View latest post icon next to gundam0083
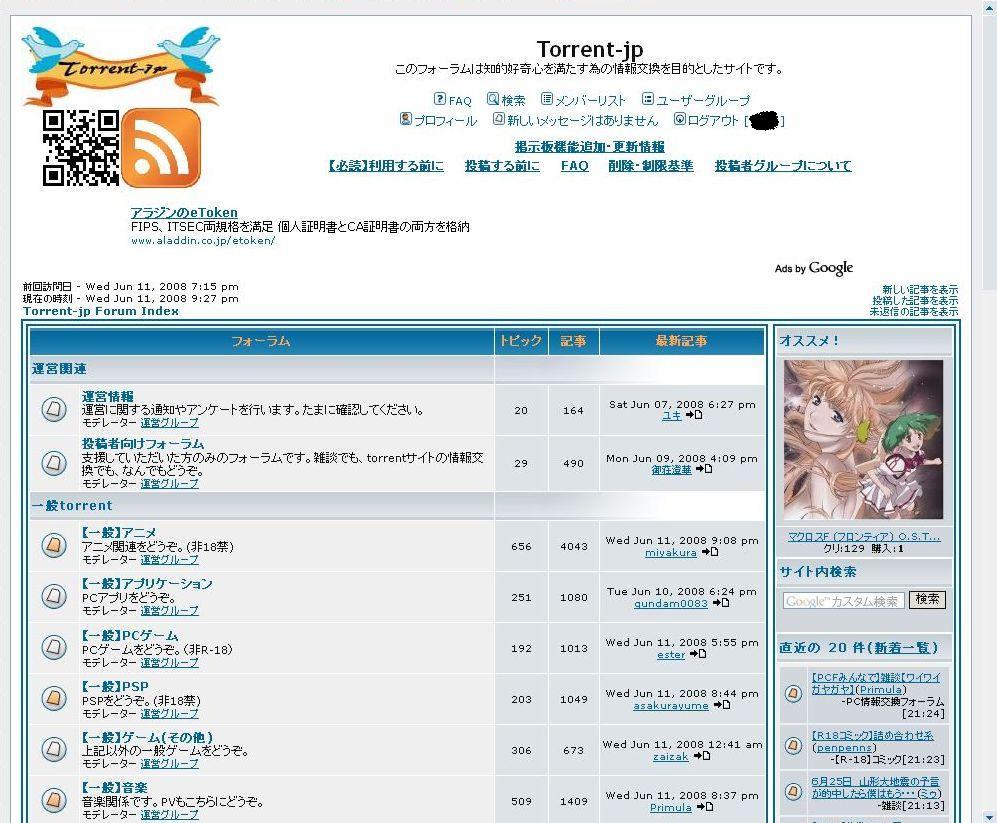Screen dimensions: 997x823 pyautogui.click(x=720, y=603)
